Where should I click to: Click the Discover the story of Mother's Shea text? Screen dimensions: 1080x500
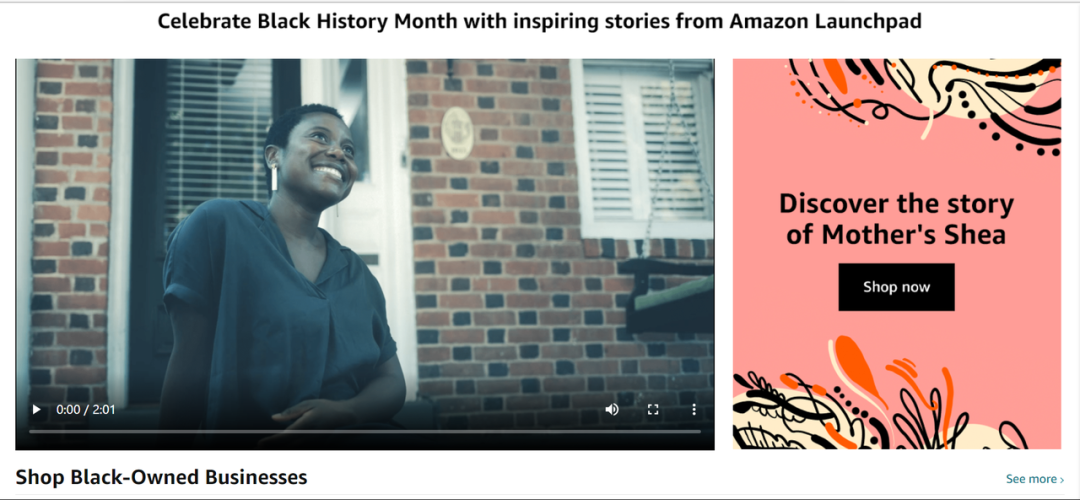coord(896,219)
